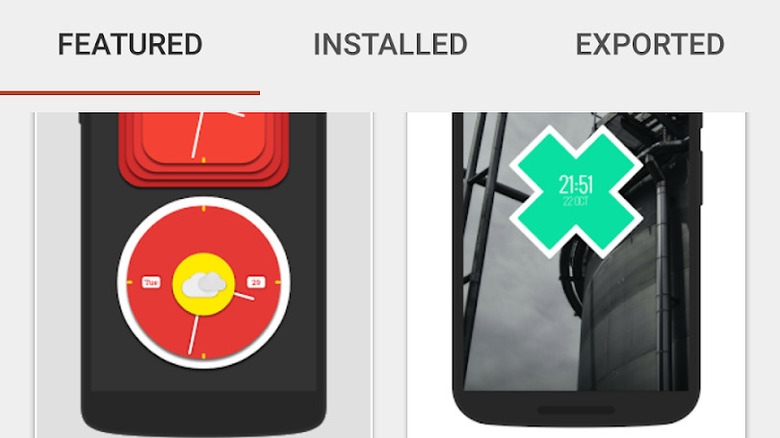Screen dimensions: 780x438
Task: Tap the yellow cloud weather icon
Action: click(203, 284)
